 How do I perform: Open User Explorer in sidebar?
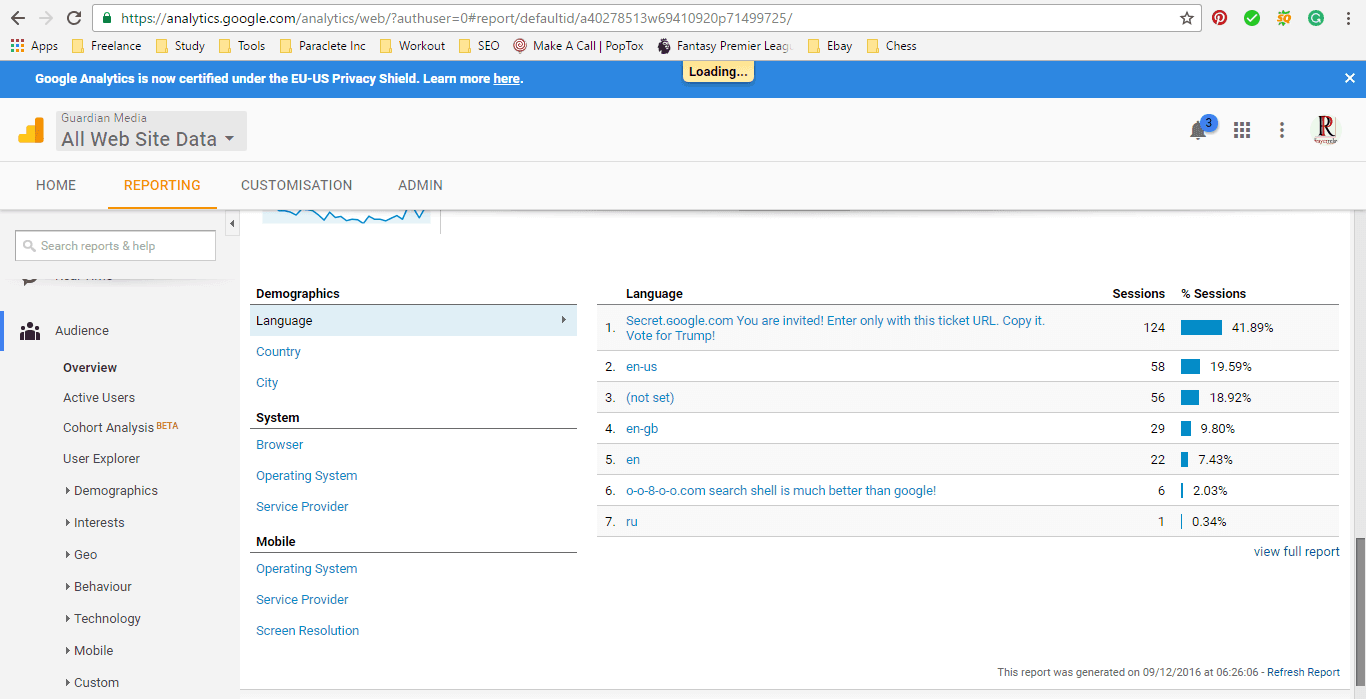click(x=101, y=459)
